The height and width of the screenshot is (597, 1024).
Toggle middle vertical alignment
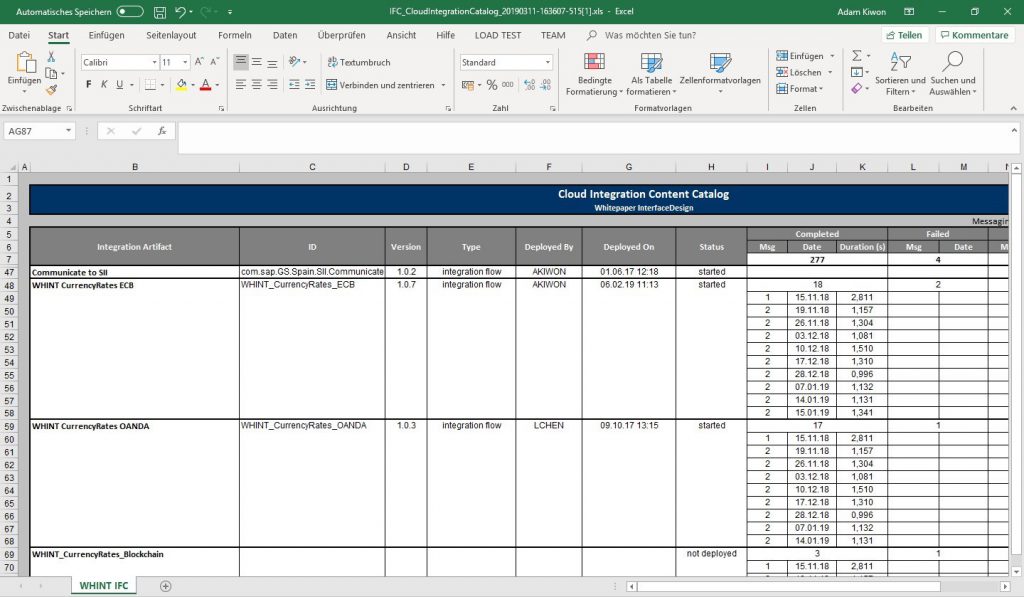257,62
